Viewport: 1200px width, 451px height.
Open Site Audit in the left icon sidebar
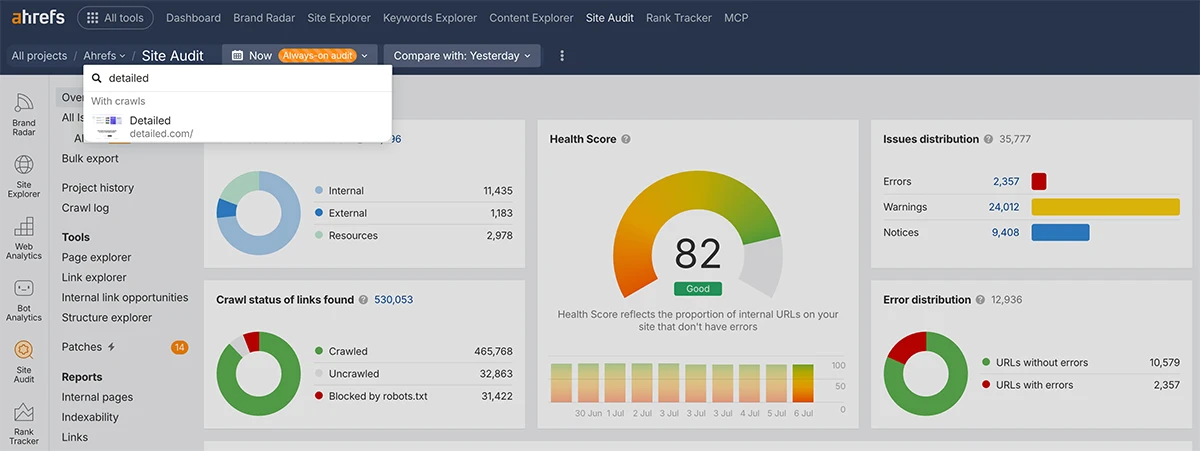coord(24,362)
